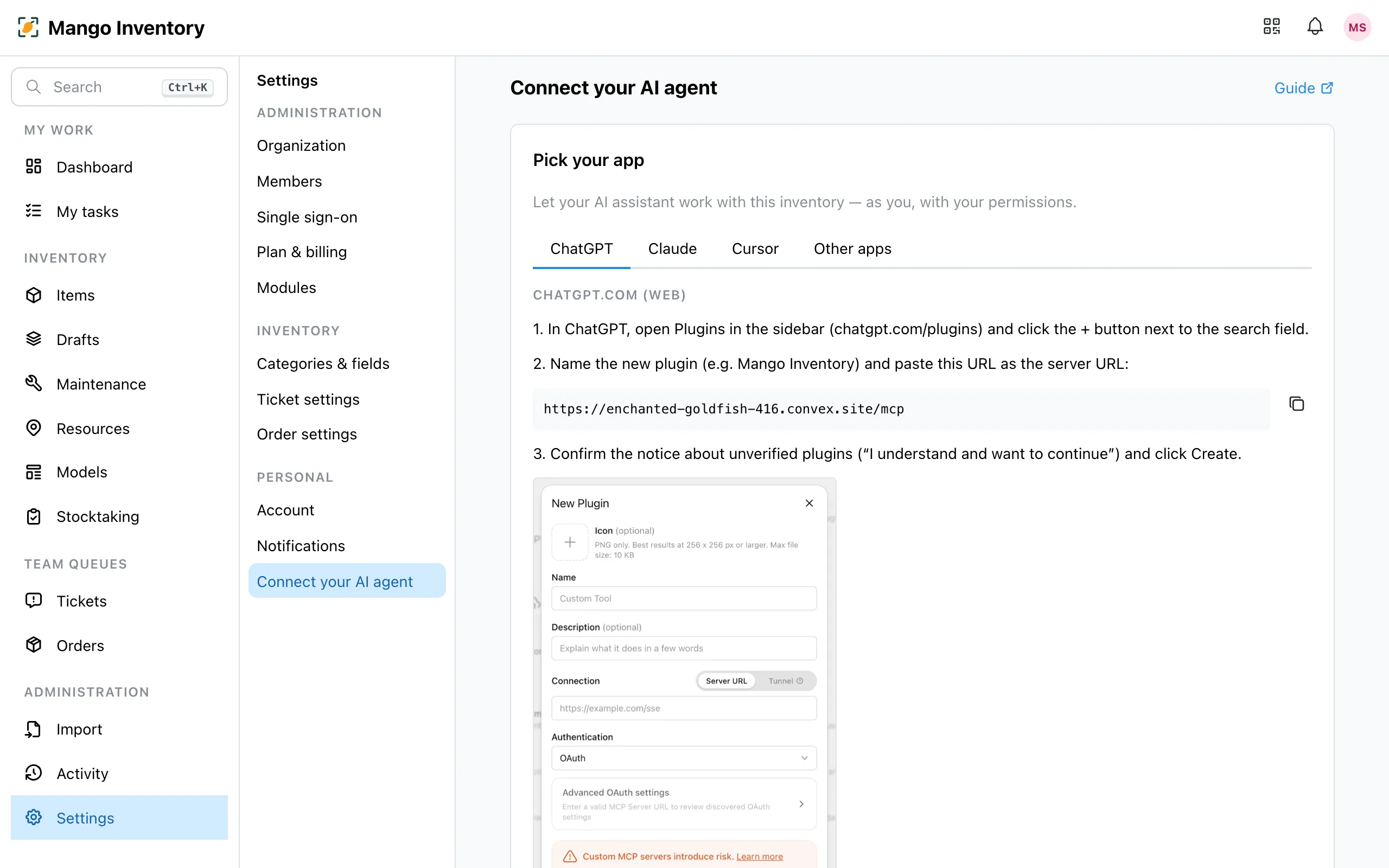Click the Import file icon
Viewport: 1389px width, 868px height.
pyautogui.click(x=34, y=729)
